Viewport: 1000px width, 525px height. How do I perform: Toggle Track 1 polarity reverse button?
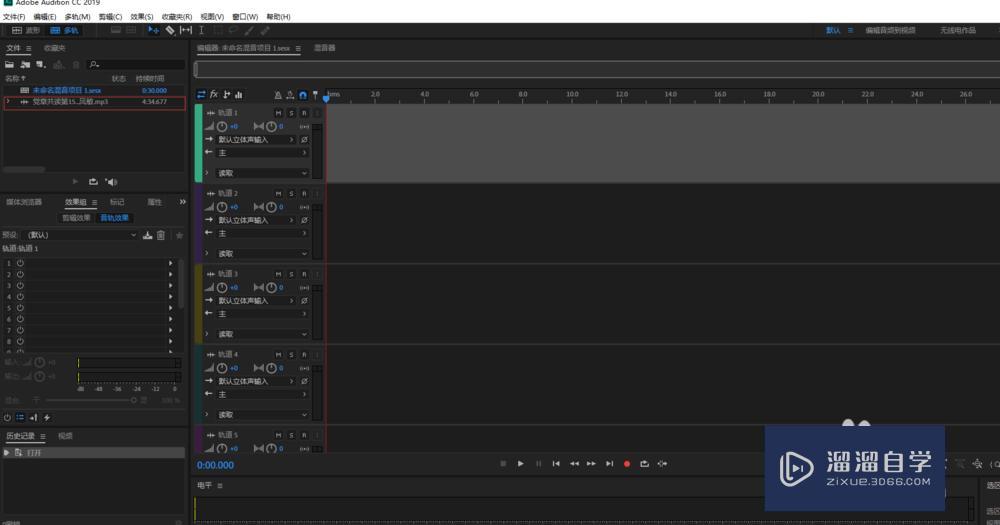pos(304,140)
